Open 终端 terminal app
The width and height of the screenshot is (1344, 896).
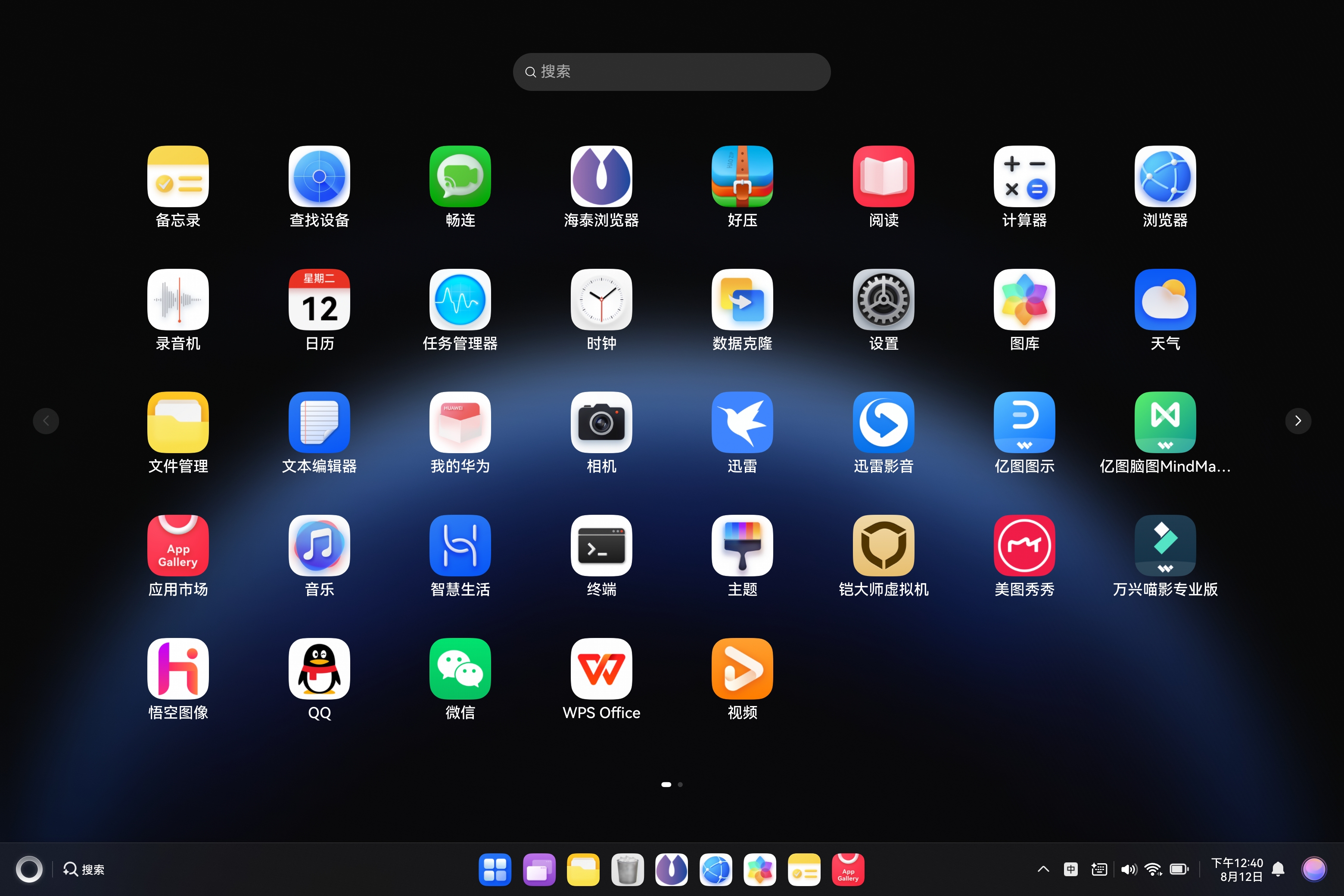click(x=601, y=546)
